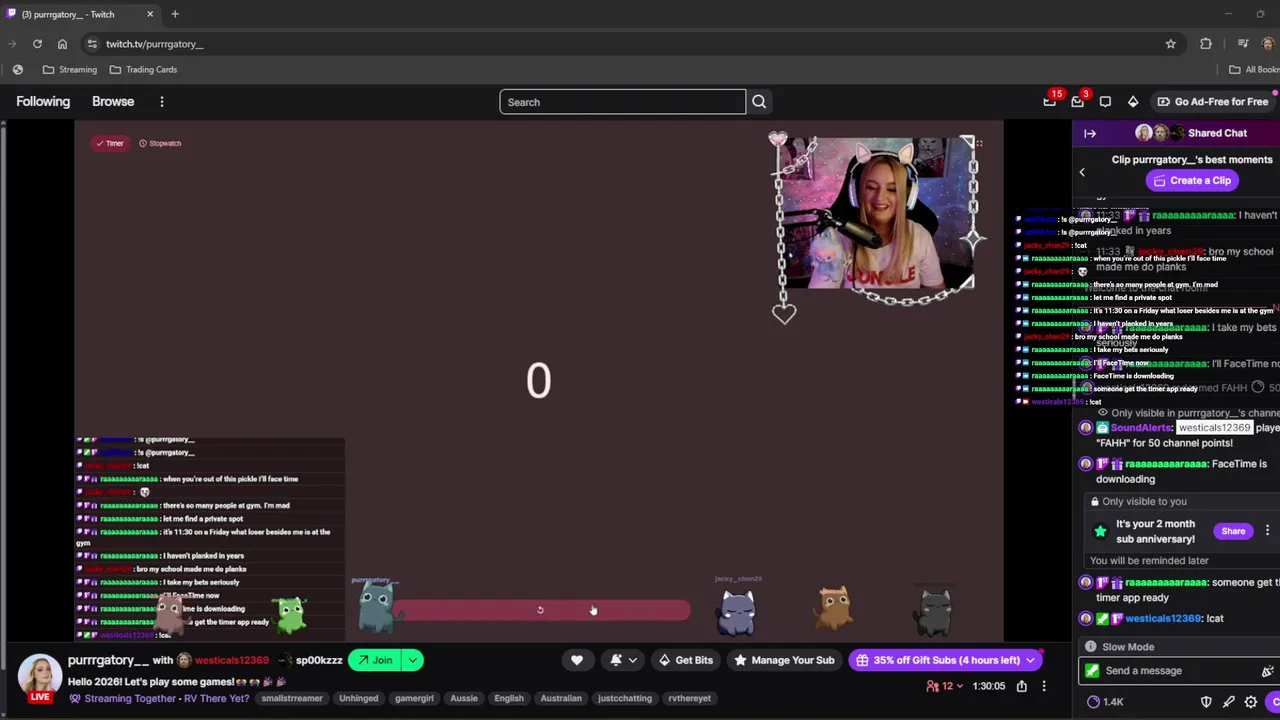This screenshot has height=720, width=1280.
Task: Click the browser address bar URL
Action: click(154, 44)
